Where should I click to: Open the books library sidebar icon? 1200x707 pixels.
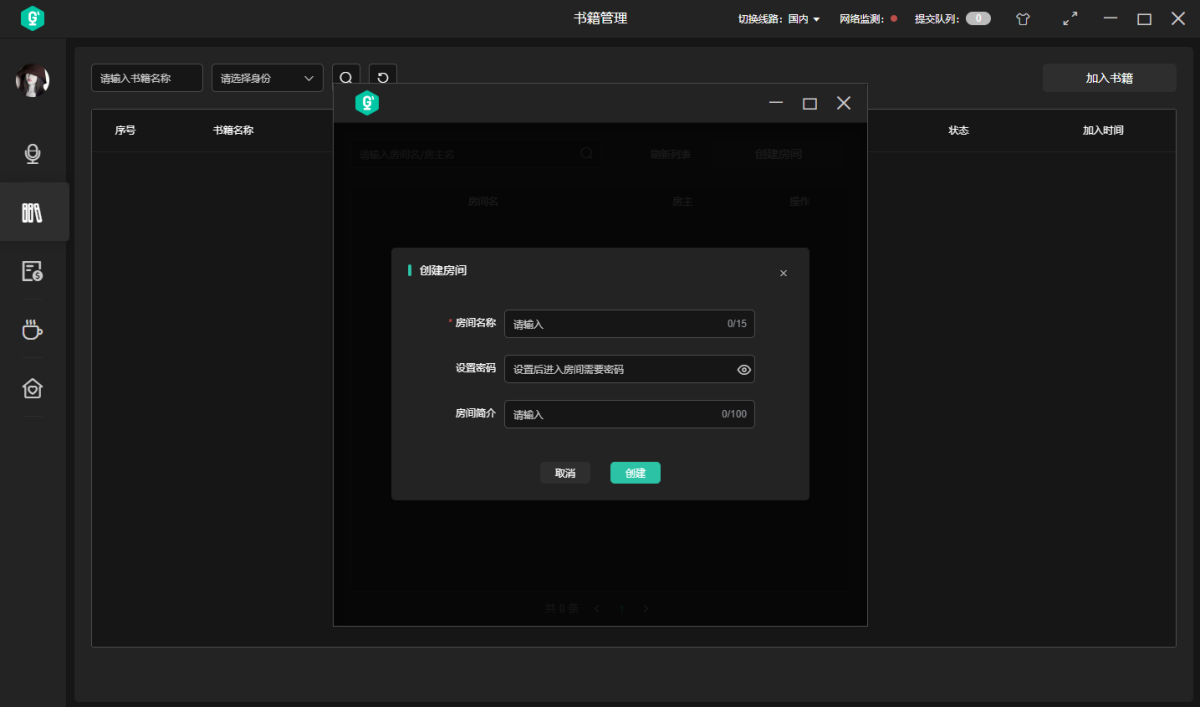coord(32,212)
